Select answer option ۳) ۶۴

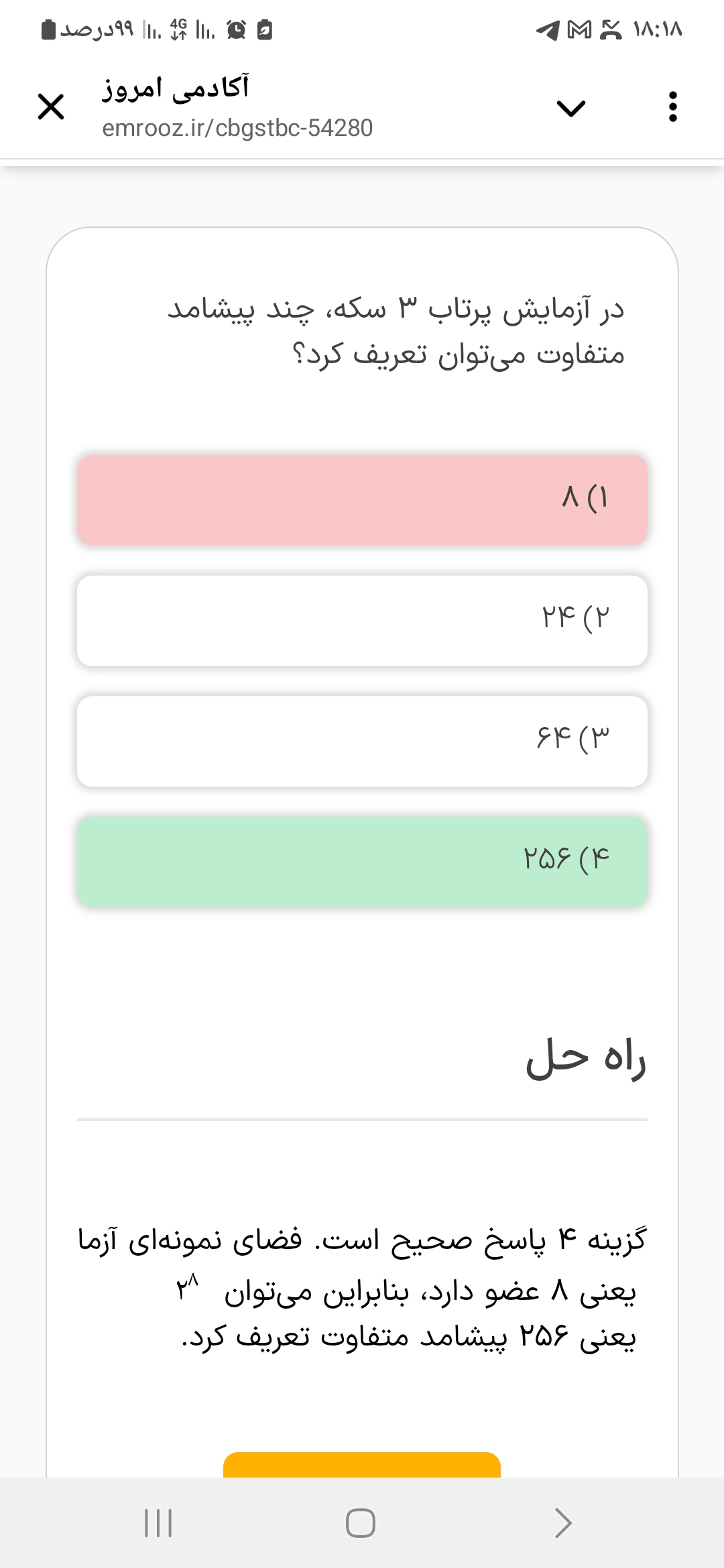[362, 740]
